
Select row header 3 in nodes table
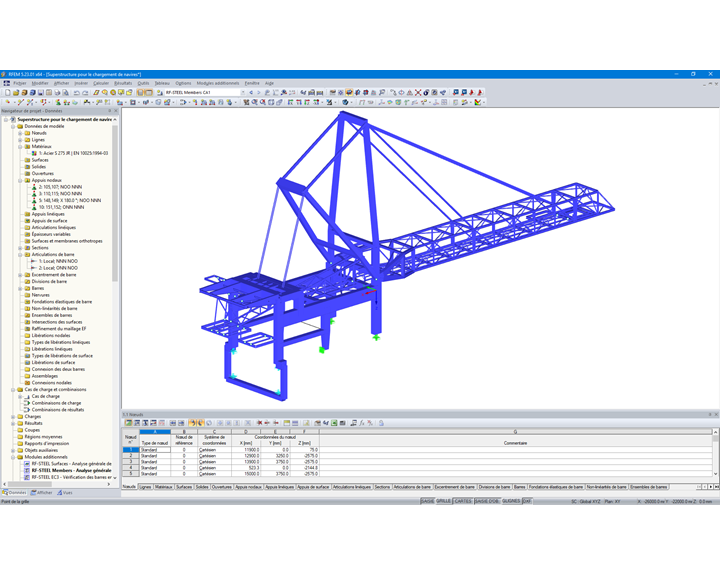click(131, 462)
